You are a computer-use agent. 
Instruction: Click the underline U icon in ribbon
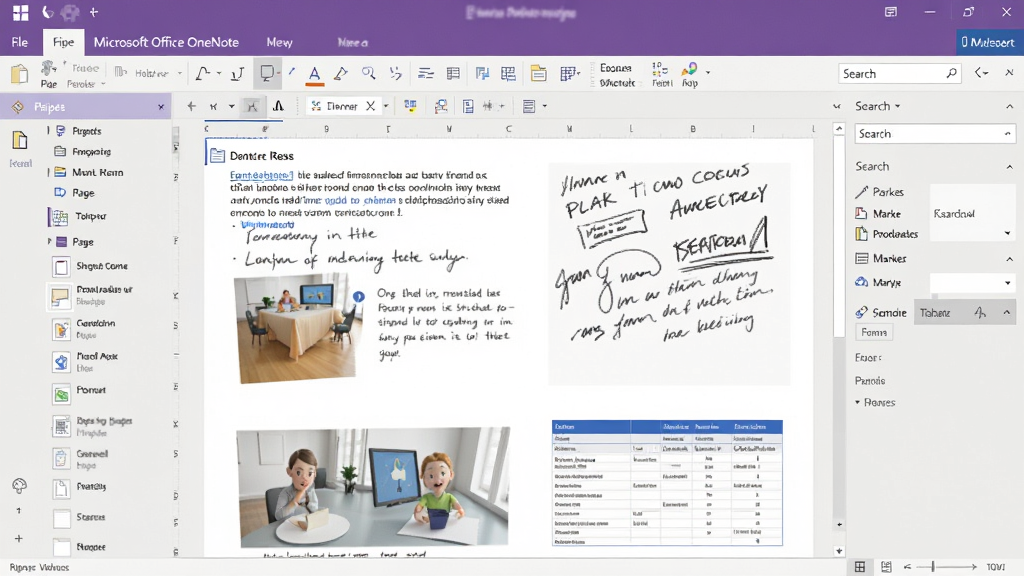pyautogui.click(x=237, y=73)
